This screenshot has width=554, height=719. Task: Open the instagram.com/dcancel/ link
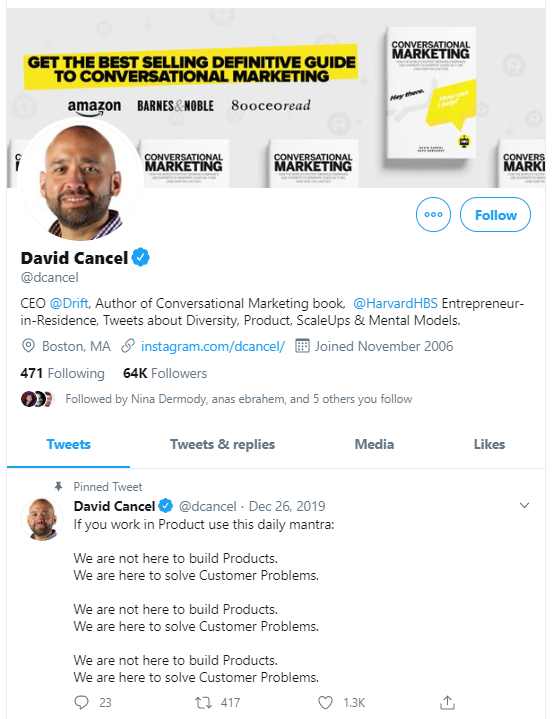coord(213,346)
